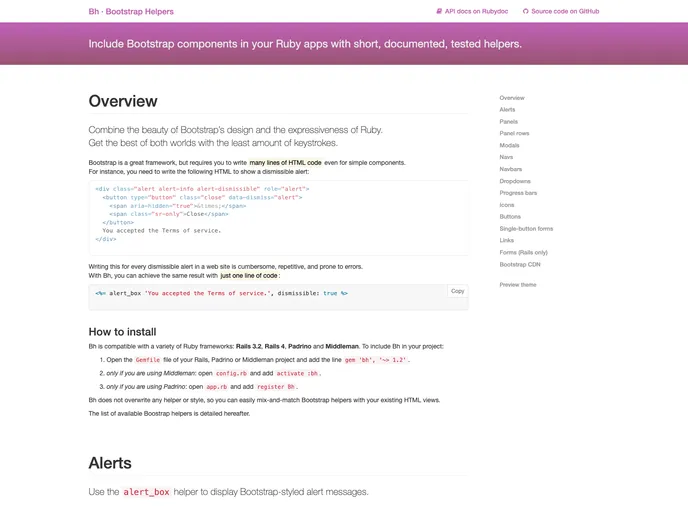Image resolution: width=688 pixels, height=512 pixels.
Task: Click the book icon beside API docs
Action: click(439, 11)
